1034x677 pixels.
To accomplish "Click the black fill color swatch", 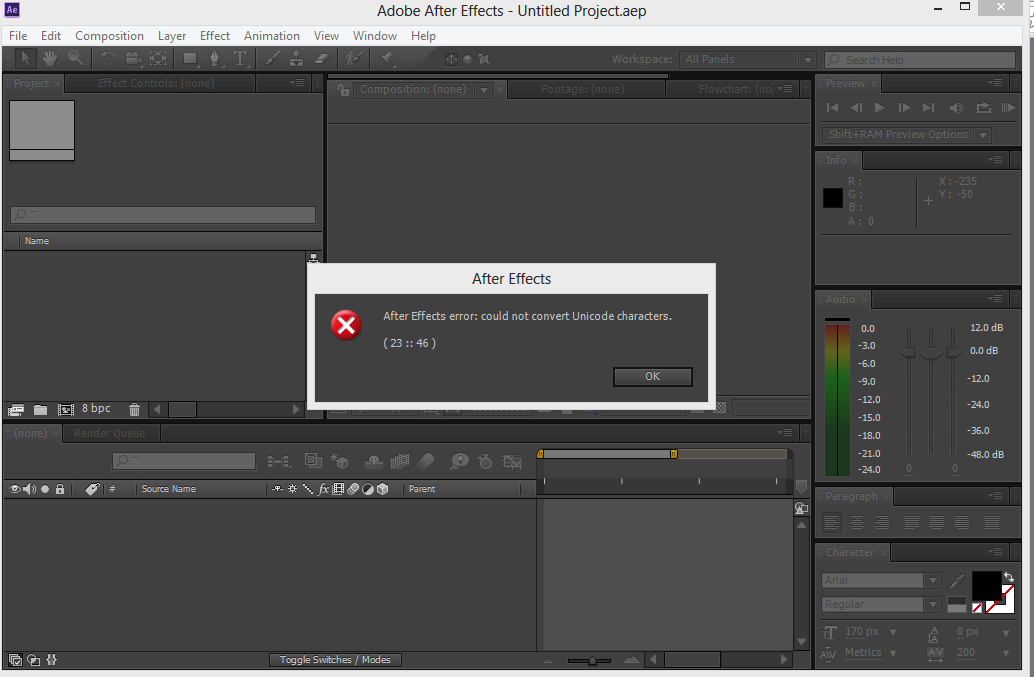I will pyautogui.click(x=987, y=586).
